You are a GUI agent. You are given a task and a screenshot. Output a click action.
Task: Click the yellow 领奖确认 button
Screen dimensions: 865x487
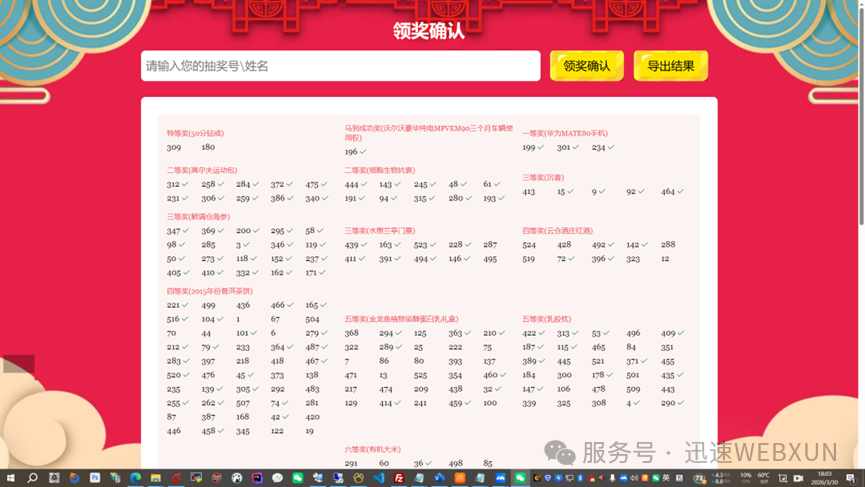coord(586,66)
